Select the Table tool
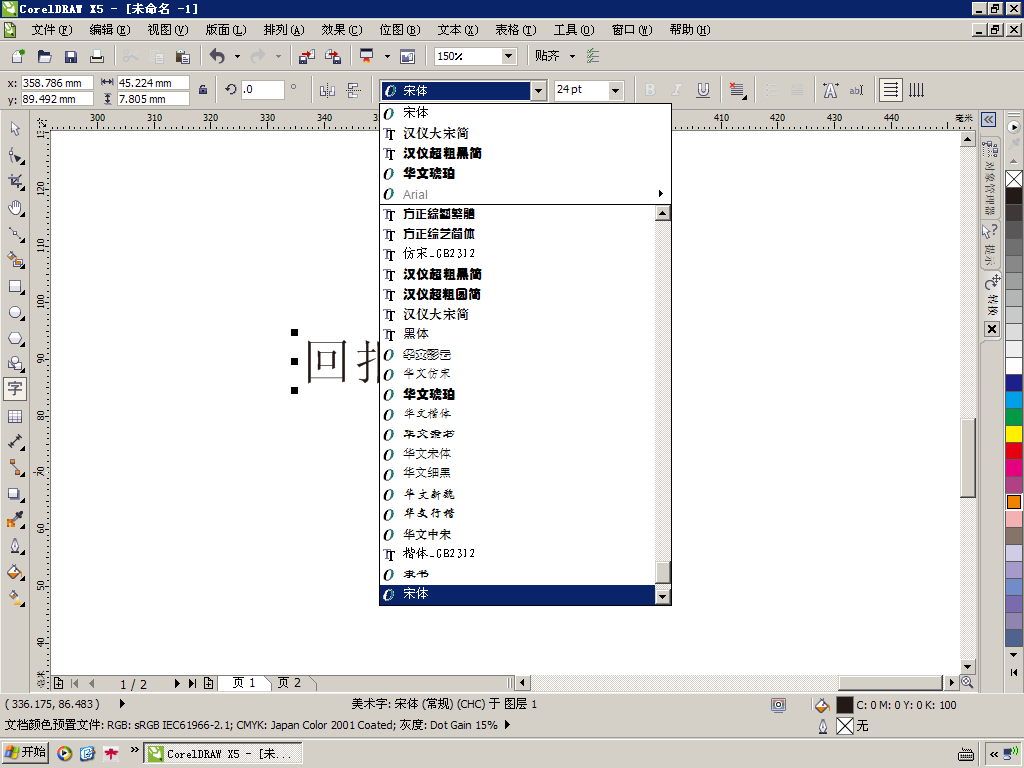 point(15,416)
